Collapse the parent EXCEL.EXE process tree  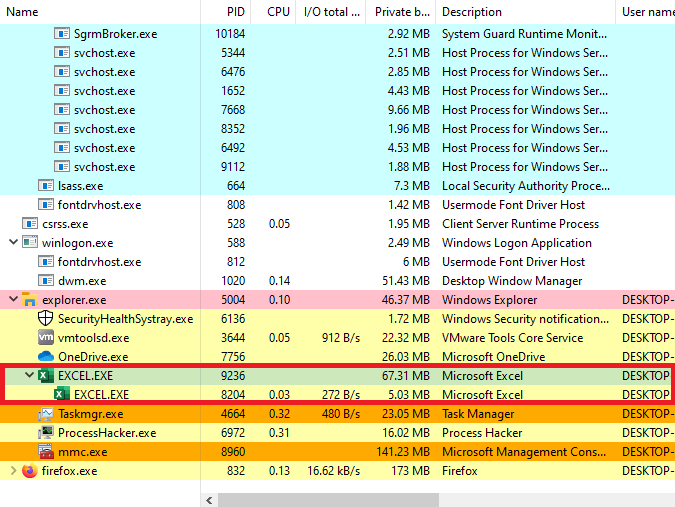(29, 375)
